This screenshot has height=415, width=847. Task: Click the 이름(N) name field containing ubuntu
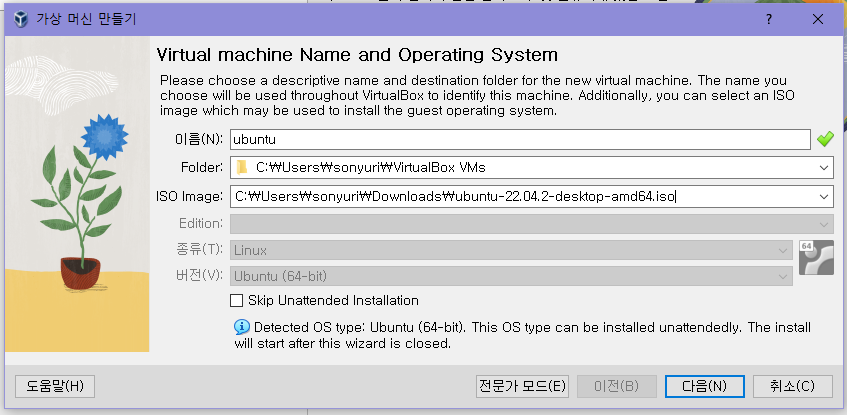tap(520, 139)
